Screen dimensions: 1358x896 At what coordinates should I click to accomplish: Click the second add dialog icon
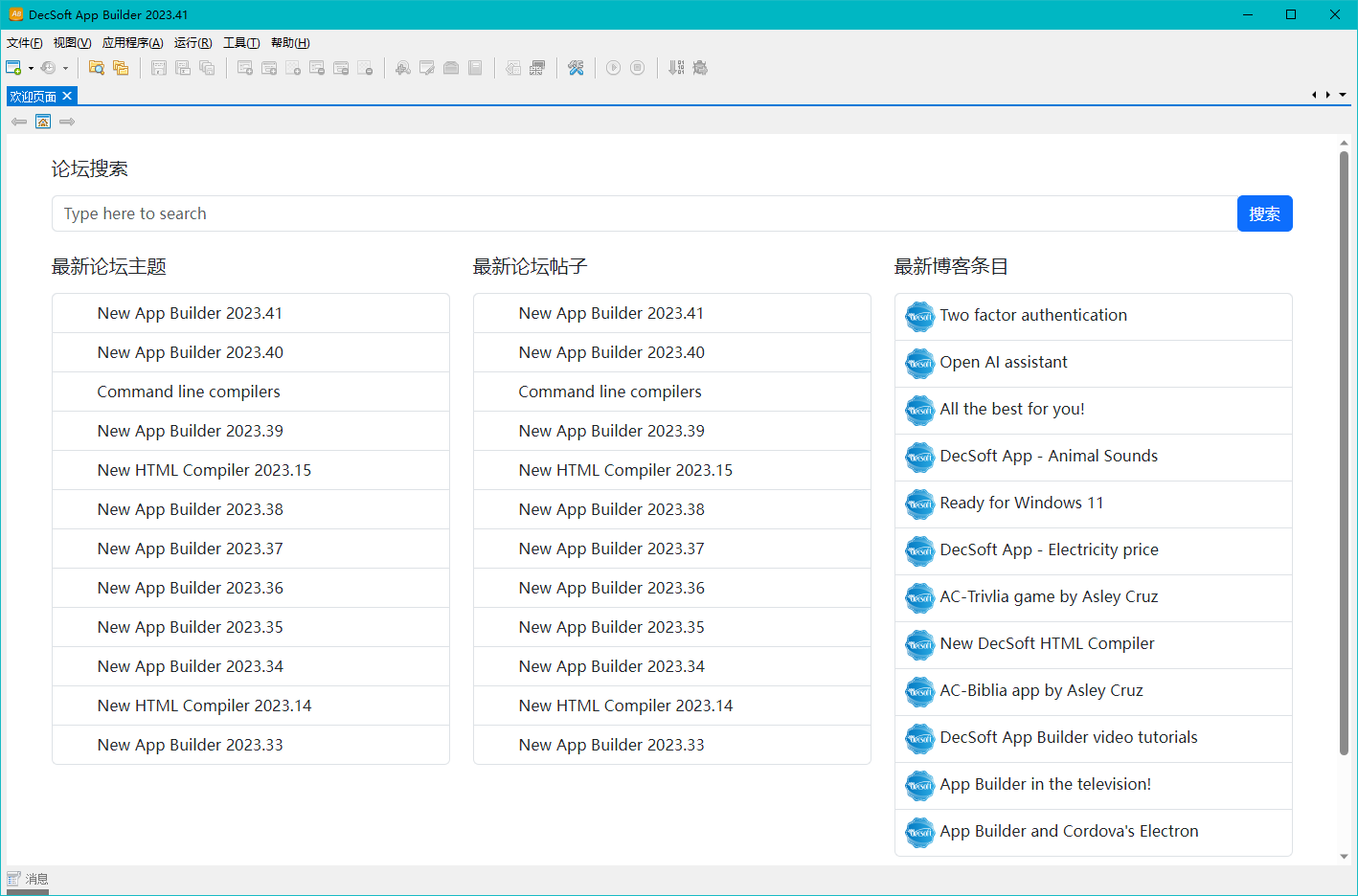269,68
